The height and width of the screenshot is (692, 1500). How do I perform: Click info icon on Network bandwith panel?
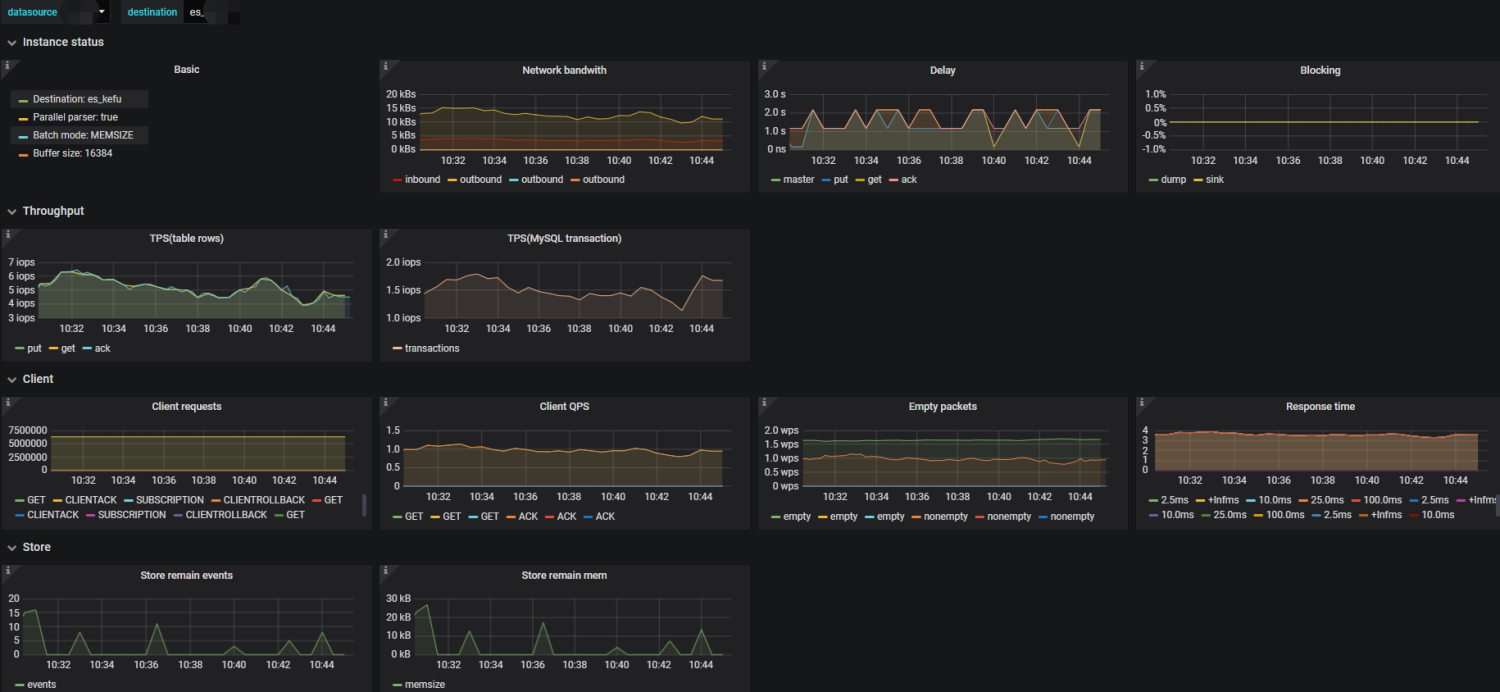[384, 66]
